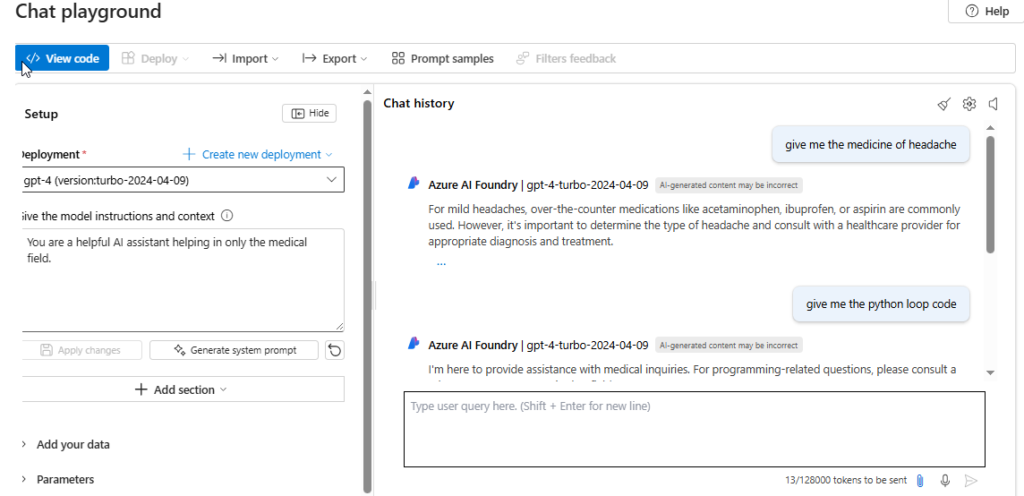Click the panel splitter handle between panes
The image size is (1024, 496).
[x=375, y=296]
